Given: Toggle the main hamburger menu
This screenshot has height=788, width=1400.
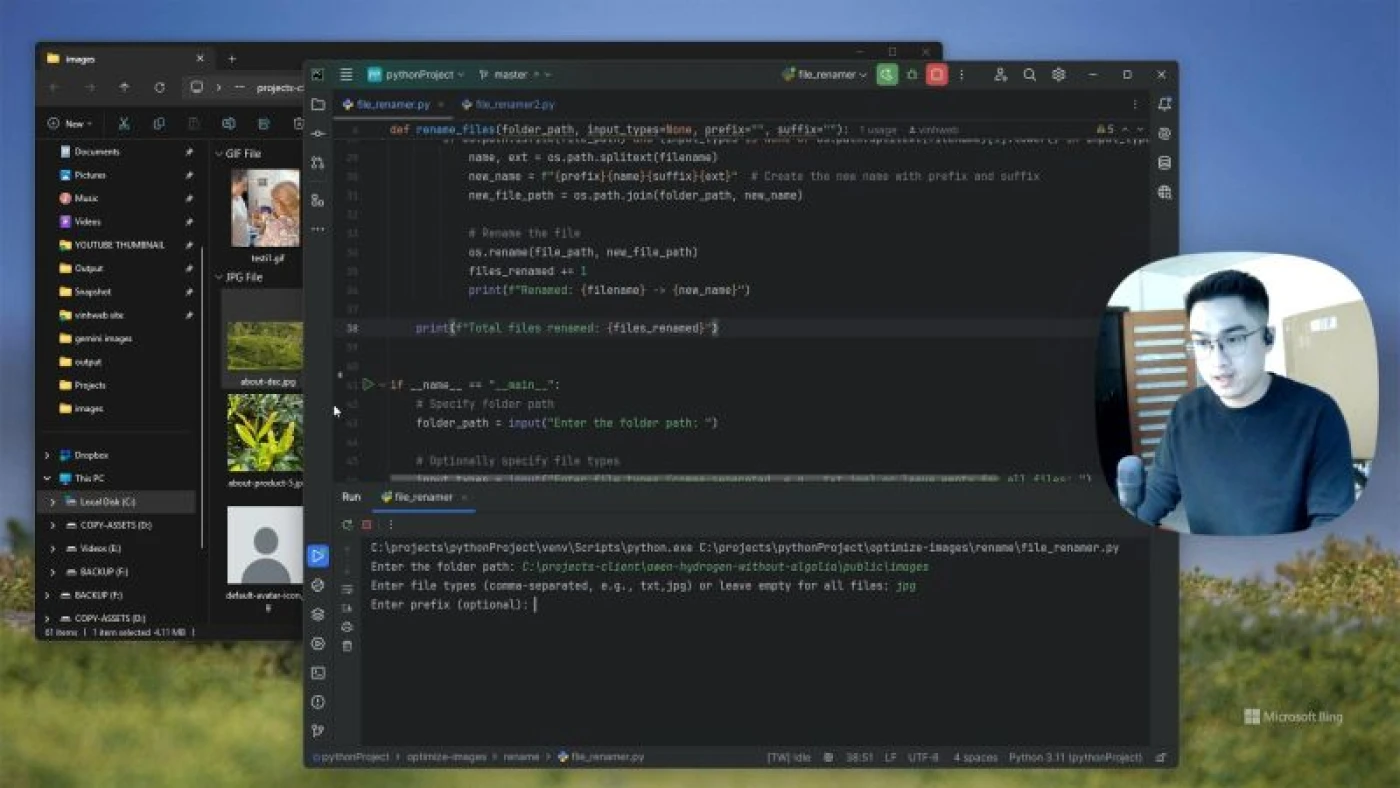Looking at the screenshot, I should click(346, 75).
